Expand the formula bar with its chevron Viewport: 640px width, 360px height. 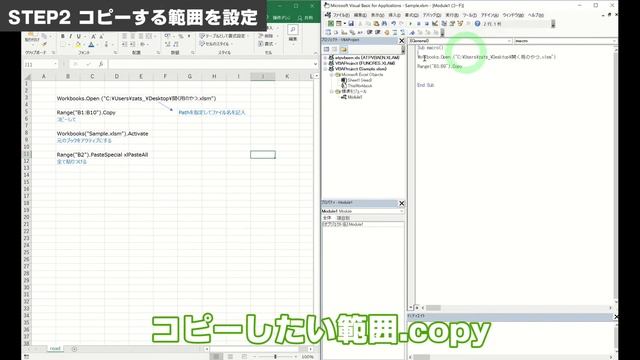(x=316, y=64)
